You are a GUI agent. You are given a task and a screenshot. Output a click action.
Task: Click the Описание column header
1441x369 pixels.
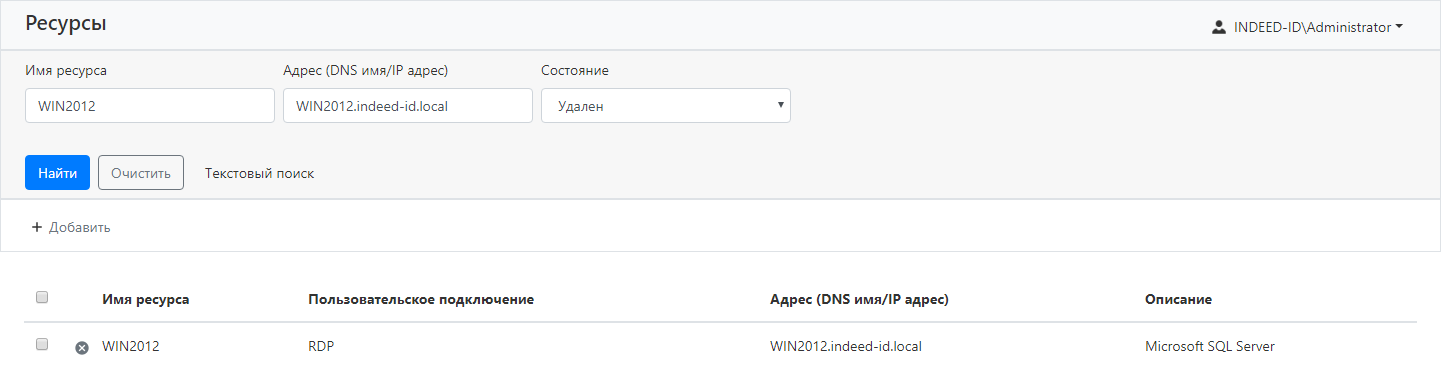pyautogui.click(x=1178, y=299)
